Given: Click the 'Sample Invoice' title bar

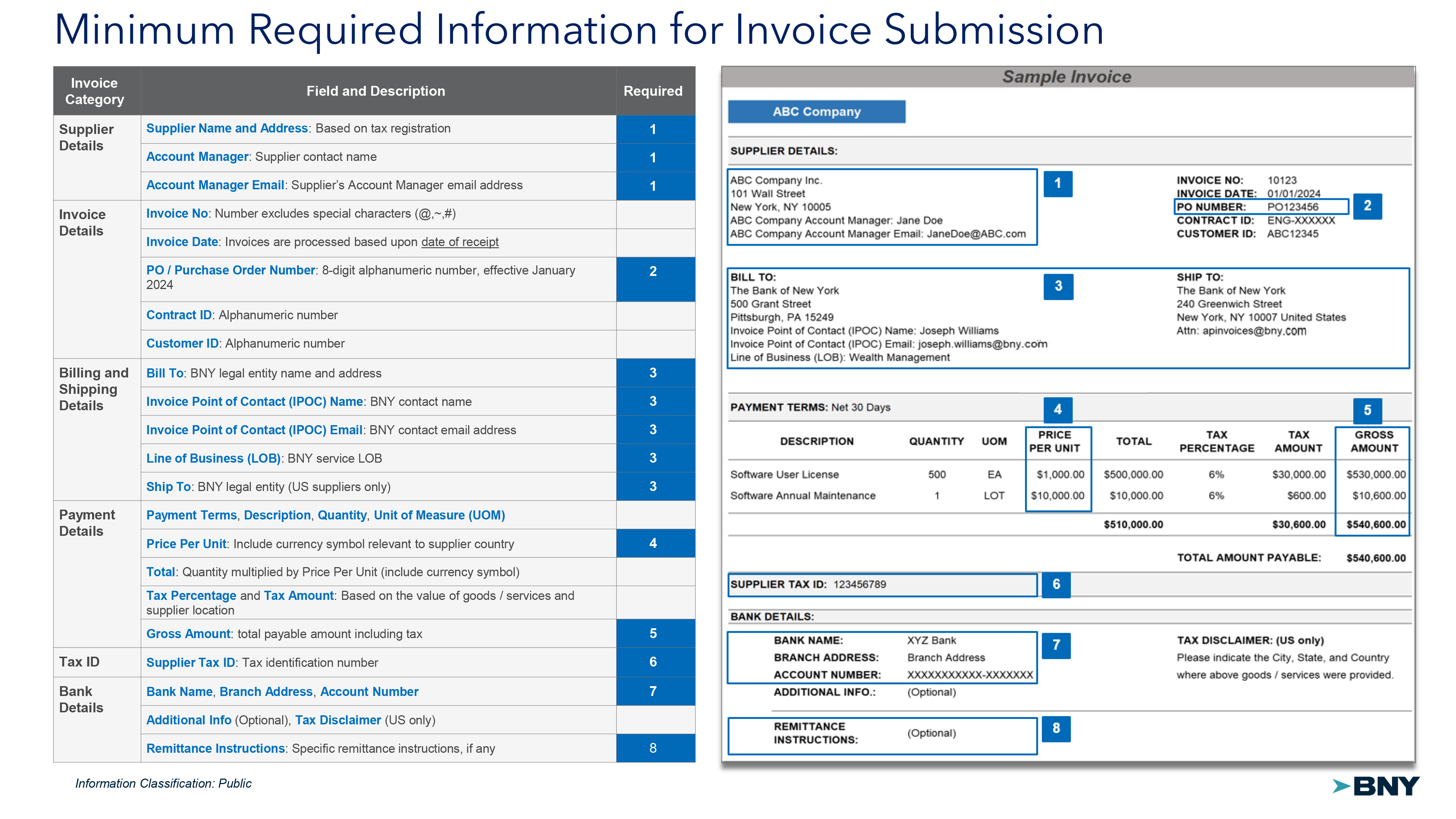Looking at the screenshot, I should 1067,77.
